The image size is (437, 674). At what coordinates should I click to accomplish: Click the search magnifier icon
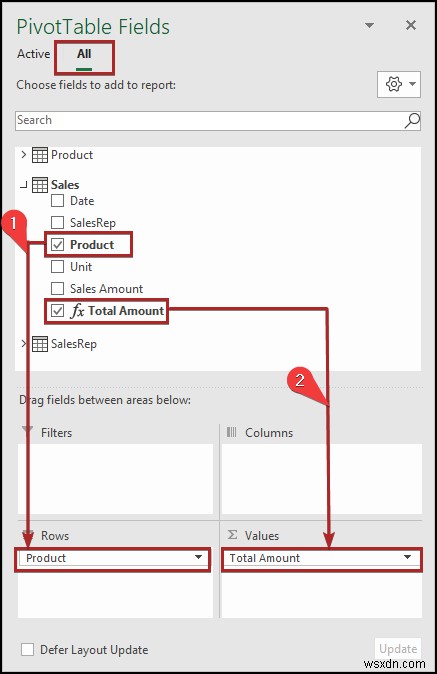pos(412,121)
